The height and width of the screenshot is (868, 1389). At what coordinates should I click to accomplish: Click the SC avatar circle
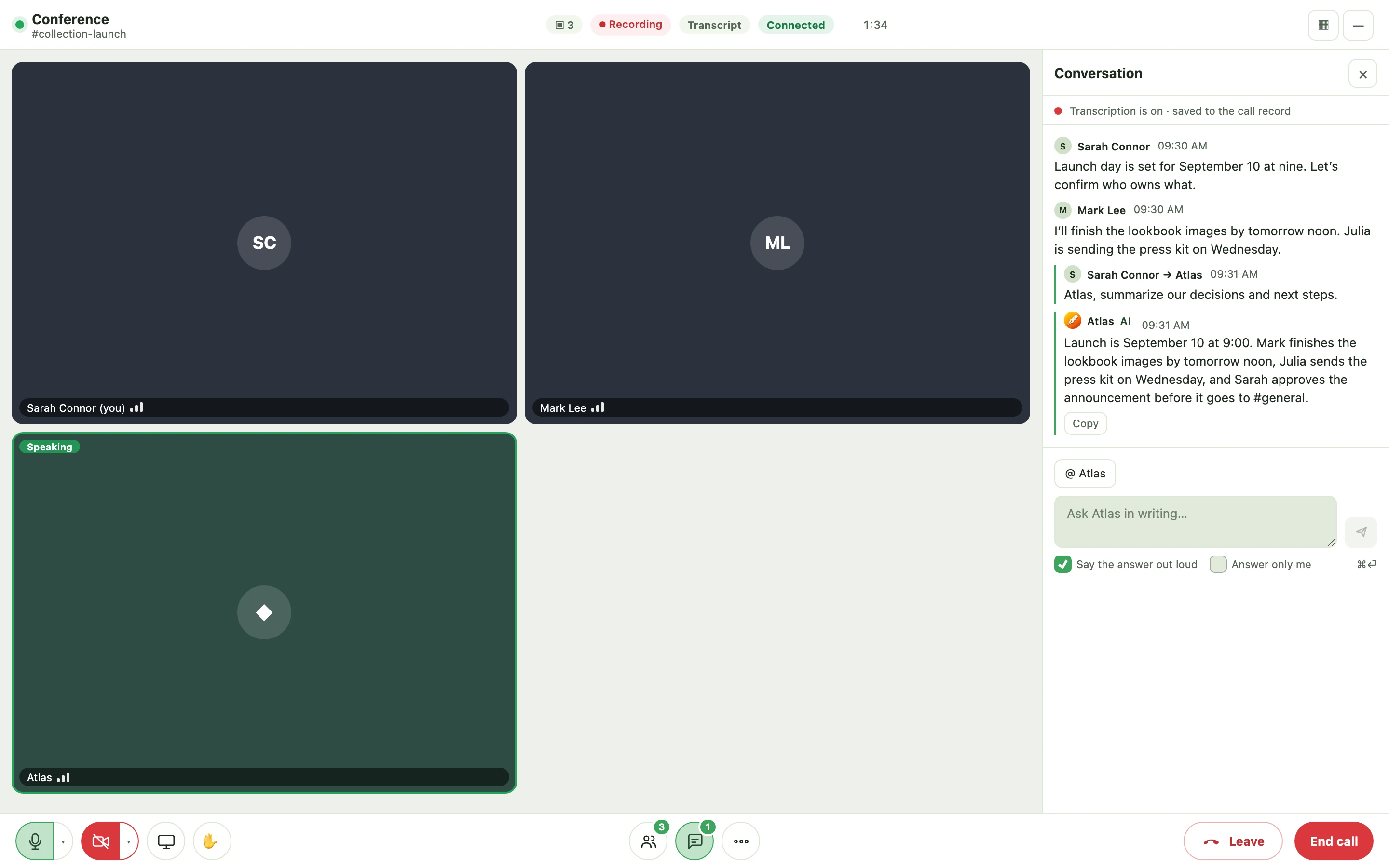coord(264,243)
